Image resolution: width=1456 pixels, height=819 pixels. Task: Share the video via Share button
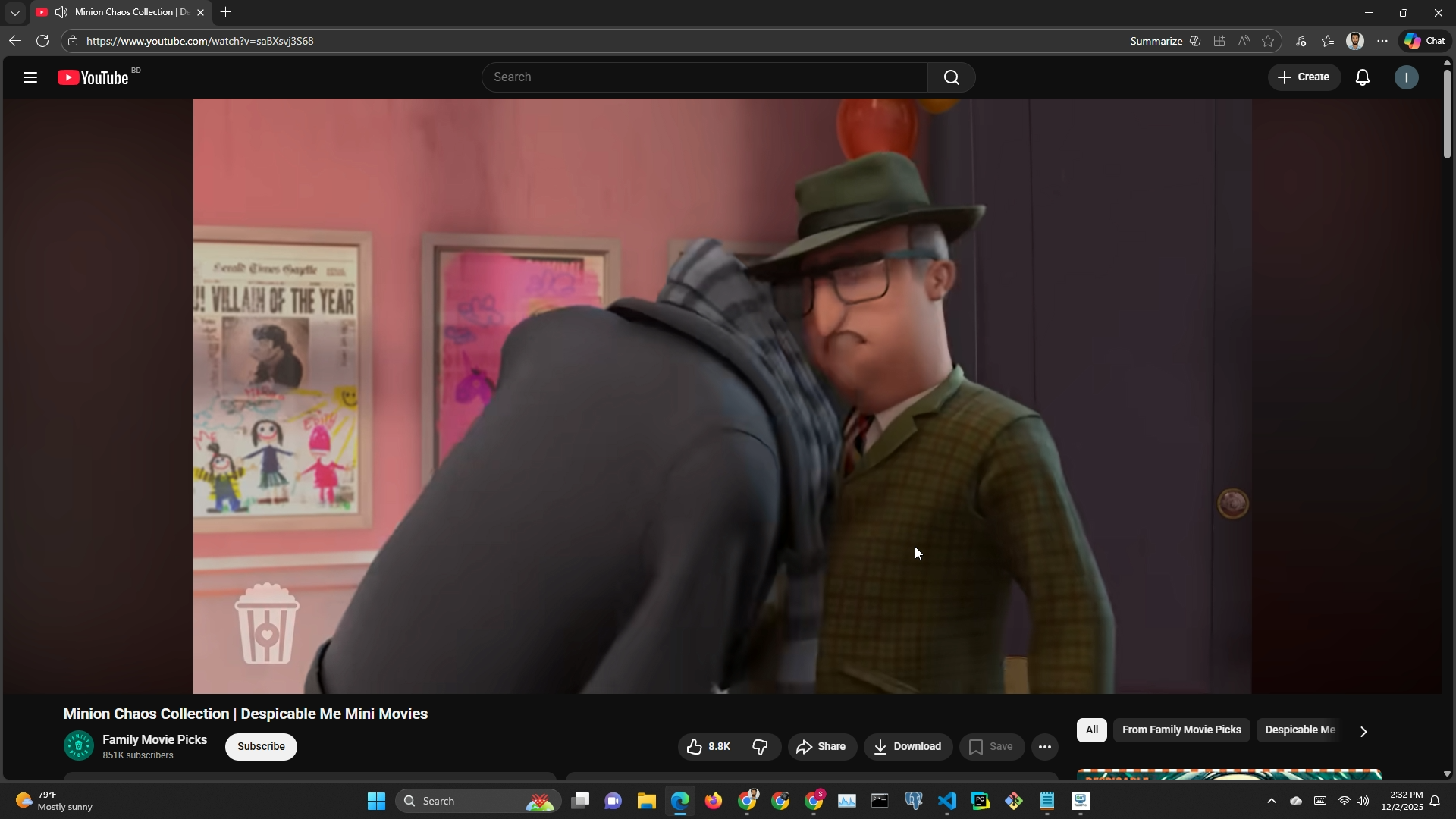822,747
